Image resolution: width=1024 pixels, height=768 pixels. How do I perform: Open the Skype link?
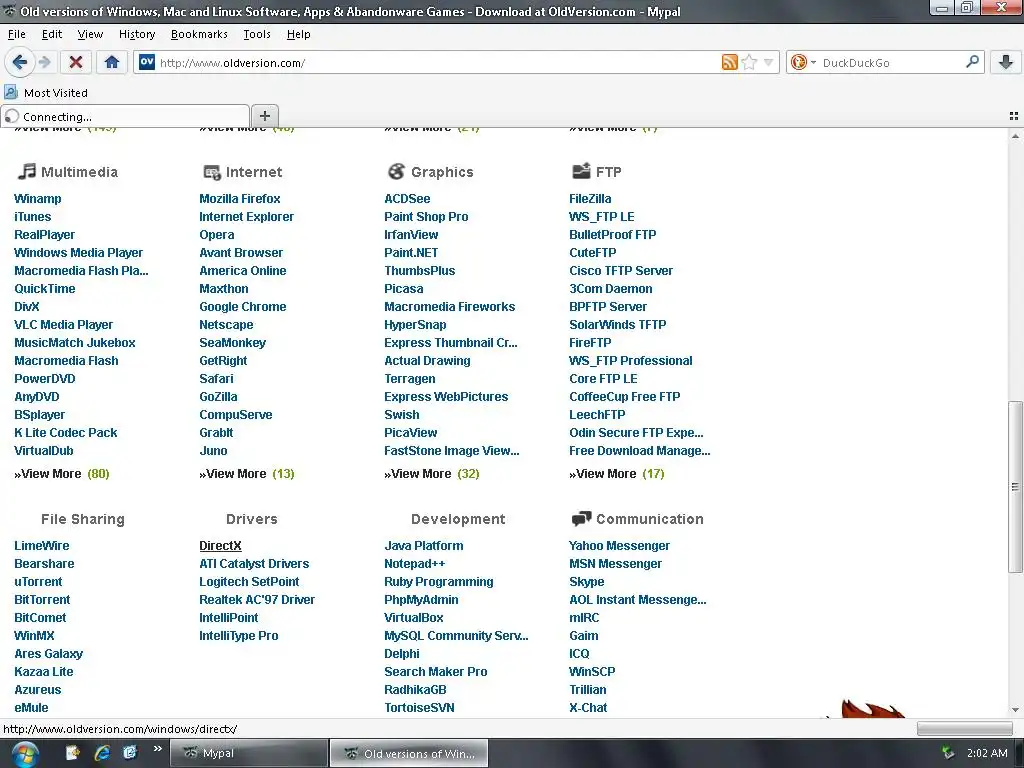tap(586, 581)
